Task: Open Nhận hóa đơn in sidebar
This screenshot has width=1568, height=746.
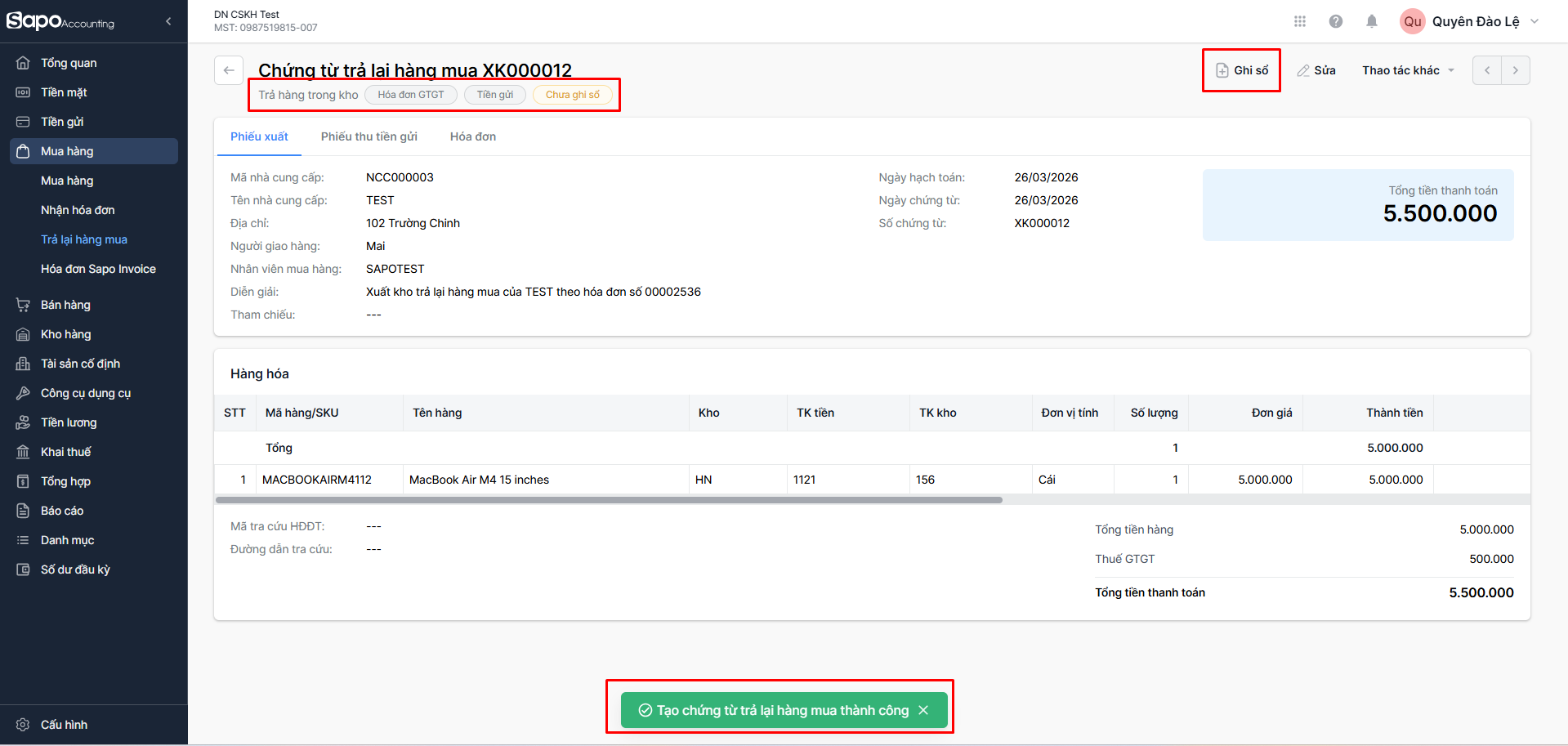Action: 78,210
